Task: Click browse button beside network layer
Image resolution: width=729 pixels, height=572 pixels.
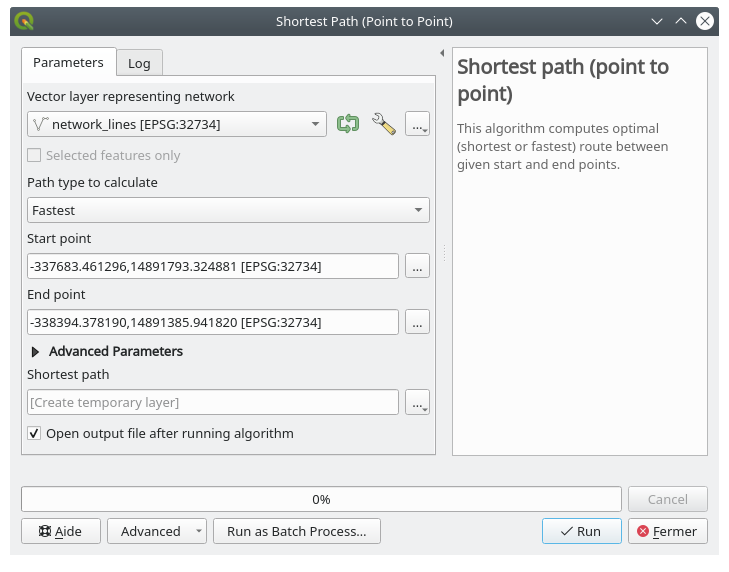Action: (x=417, y=124)
